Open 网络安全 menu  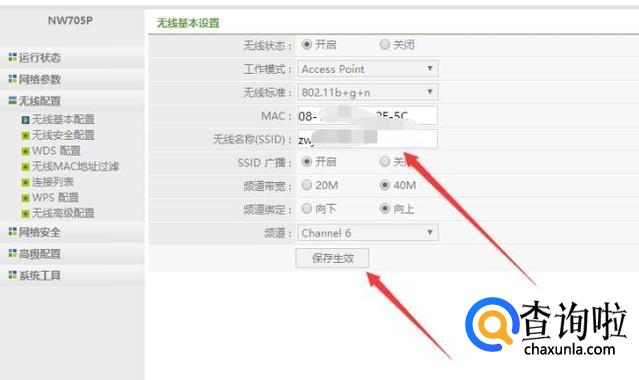(40, 232)
